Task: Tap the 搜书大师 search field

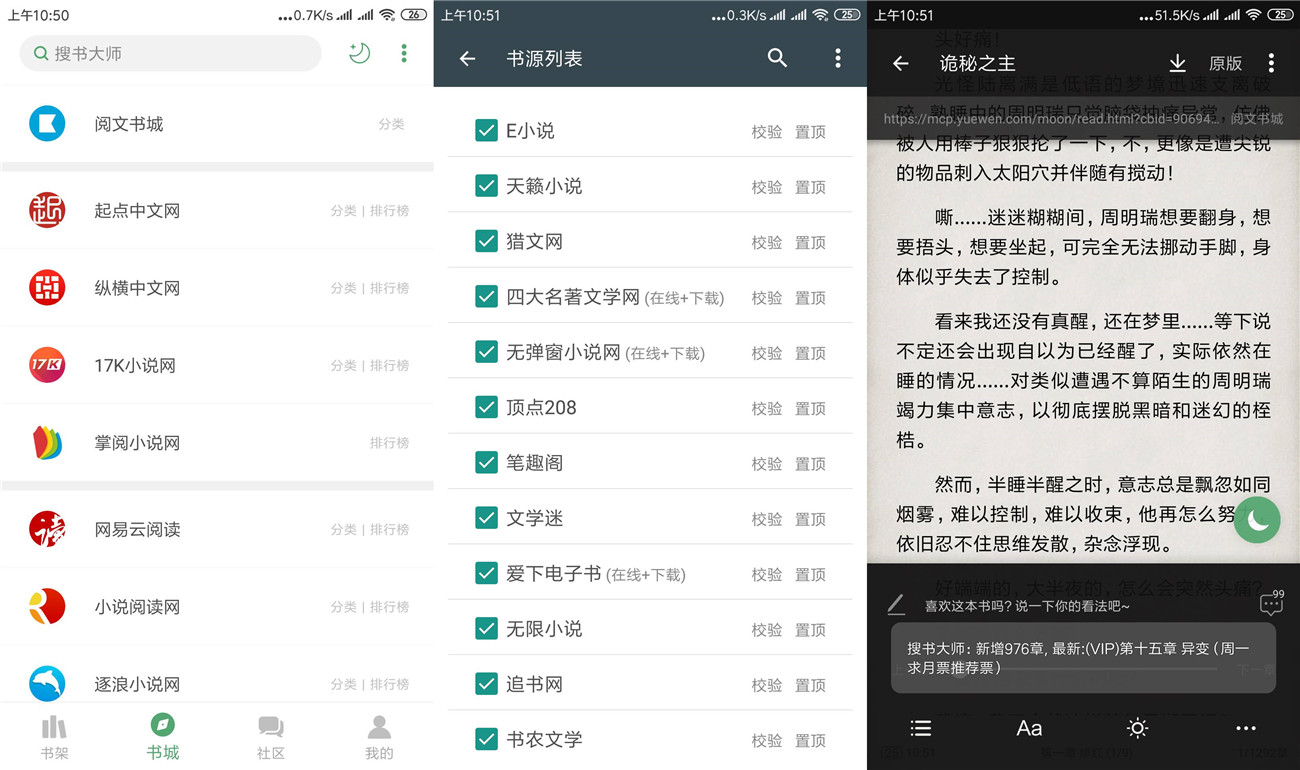Action: point(171,53)
